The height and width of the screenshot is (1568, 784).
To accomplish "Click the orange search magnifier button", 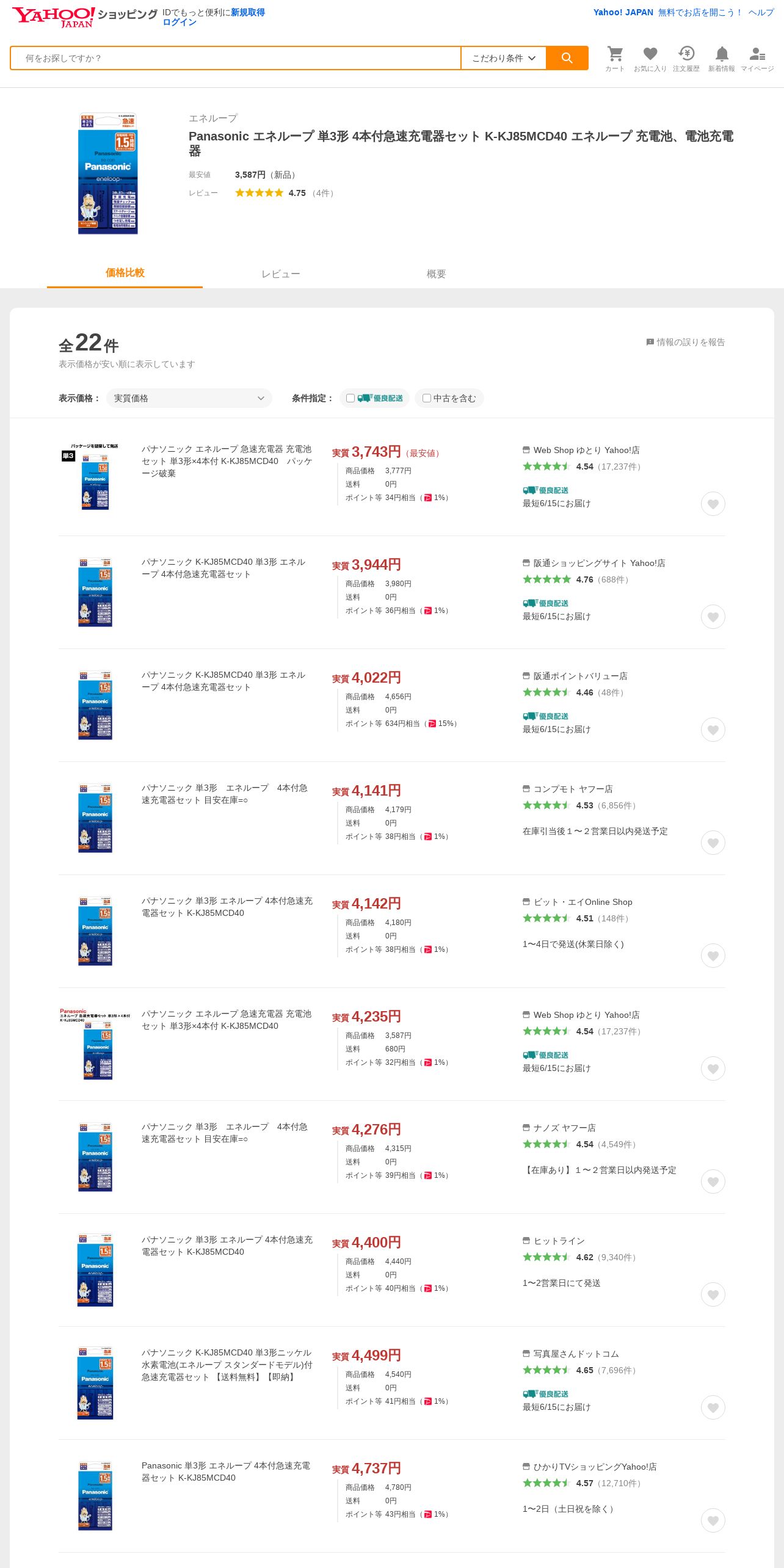I will (x=567, y=58).
